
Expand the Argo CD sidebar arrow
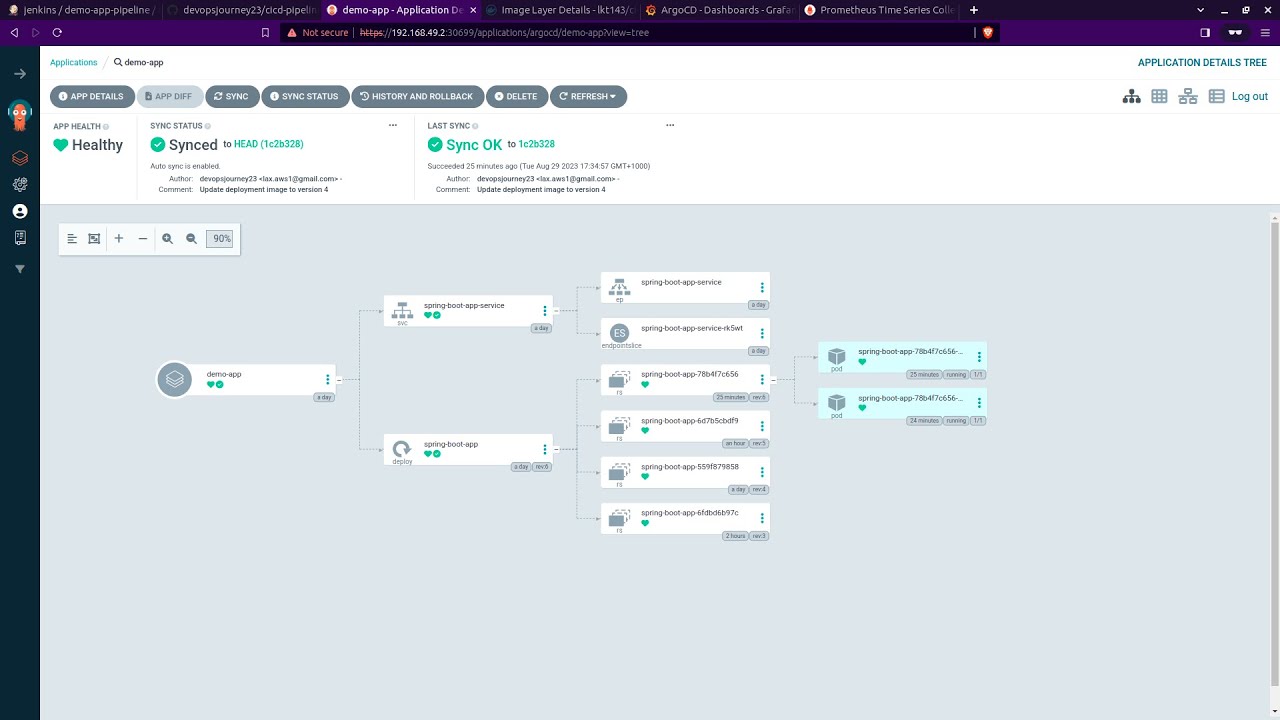coord(19,74)
